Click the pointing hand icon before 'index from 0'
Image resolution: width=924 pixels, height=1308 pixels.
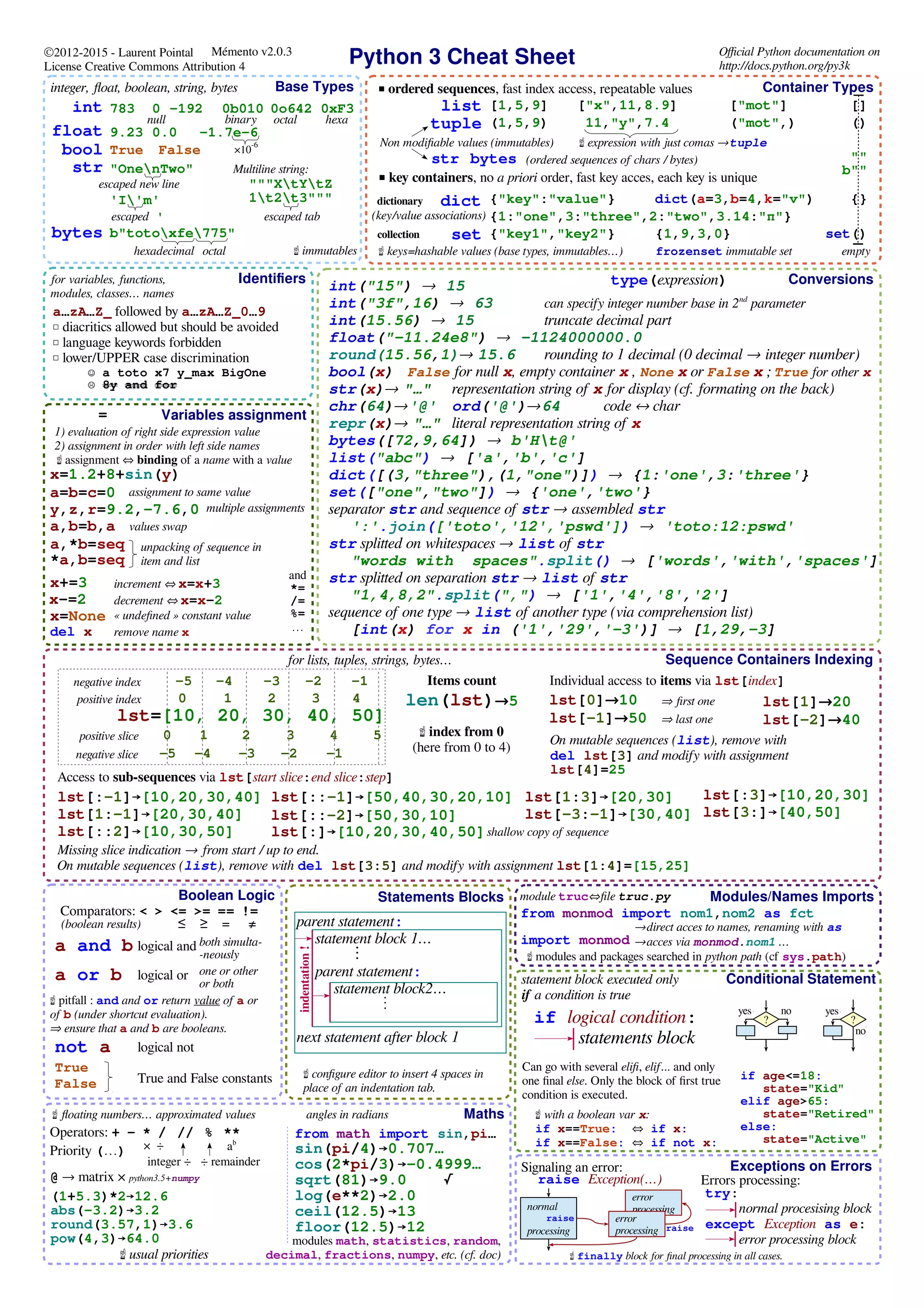(x=422, y=732)
